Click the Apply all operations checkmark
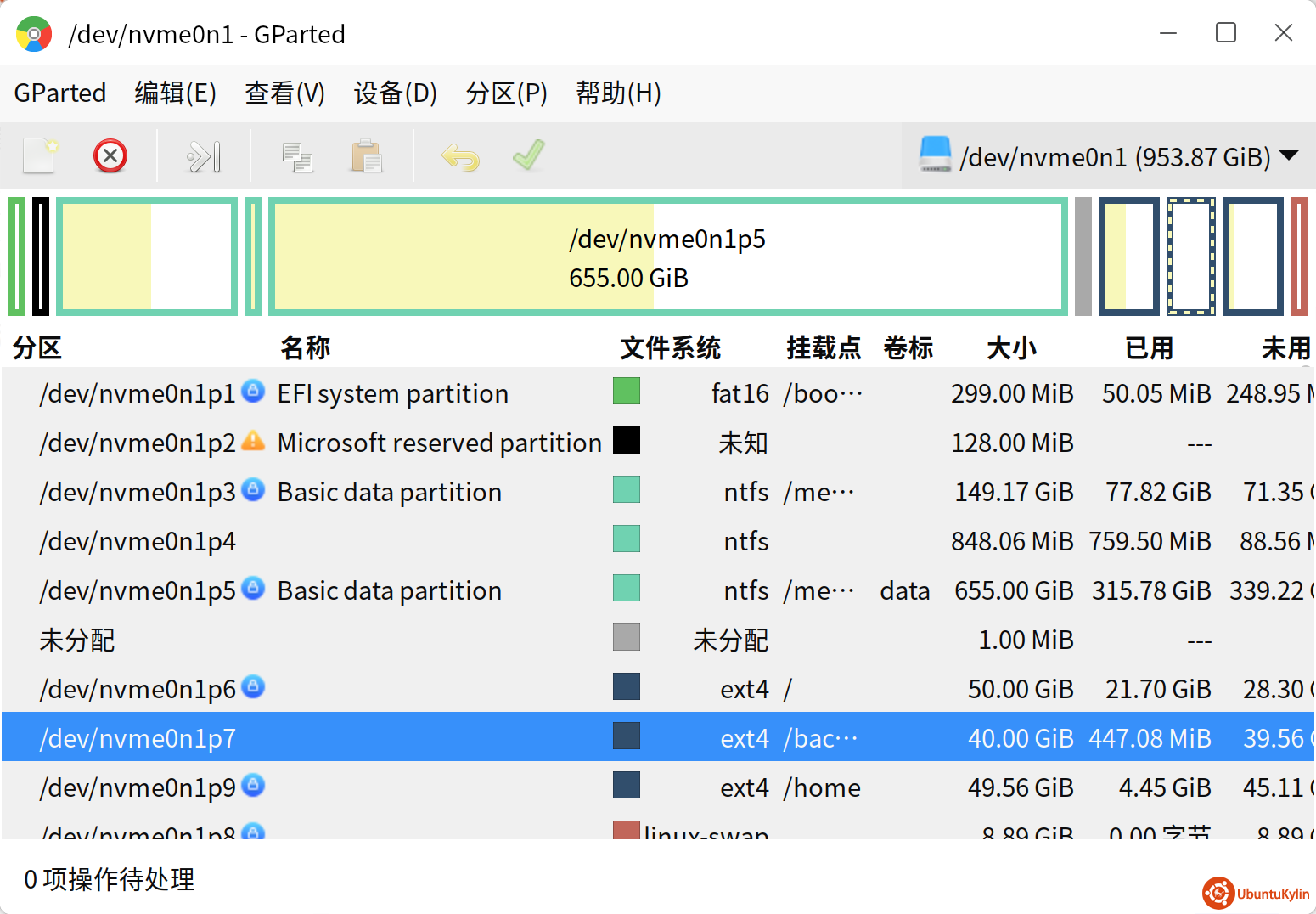Image resolution: width=1316 pixels, height=914 pixels. click(529, 155)
